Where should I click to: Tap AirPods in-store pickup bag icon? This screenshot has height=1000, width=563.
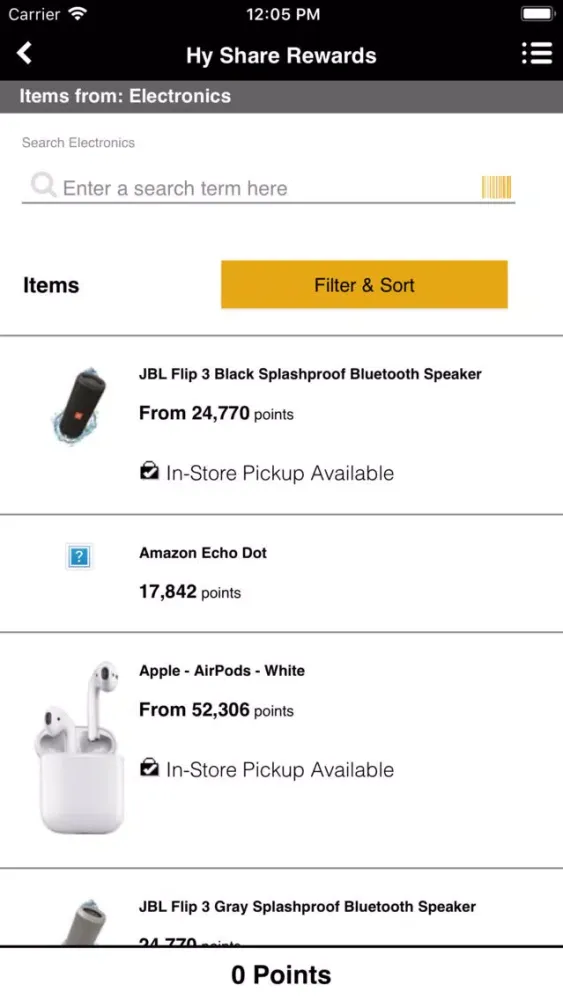[149, 768]
